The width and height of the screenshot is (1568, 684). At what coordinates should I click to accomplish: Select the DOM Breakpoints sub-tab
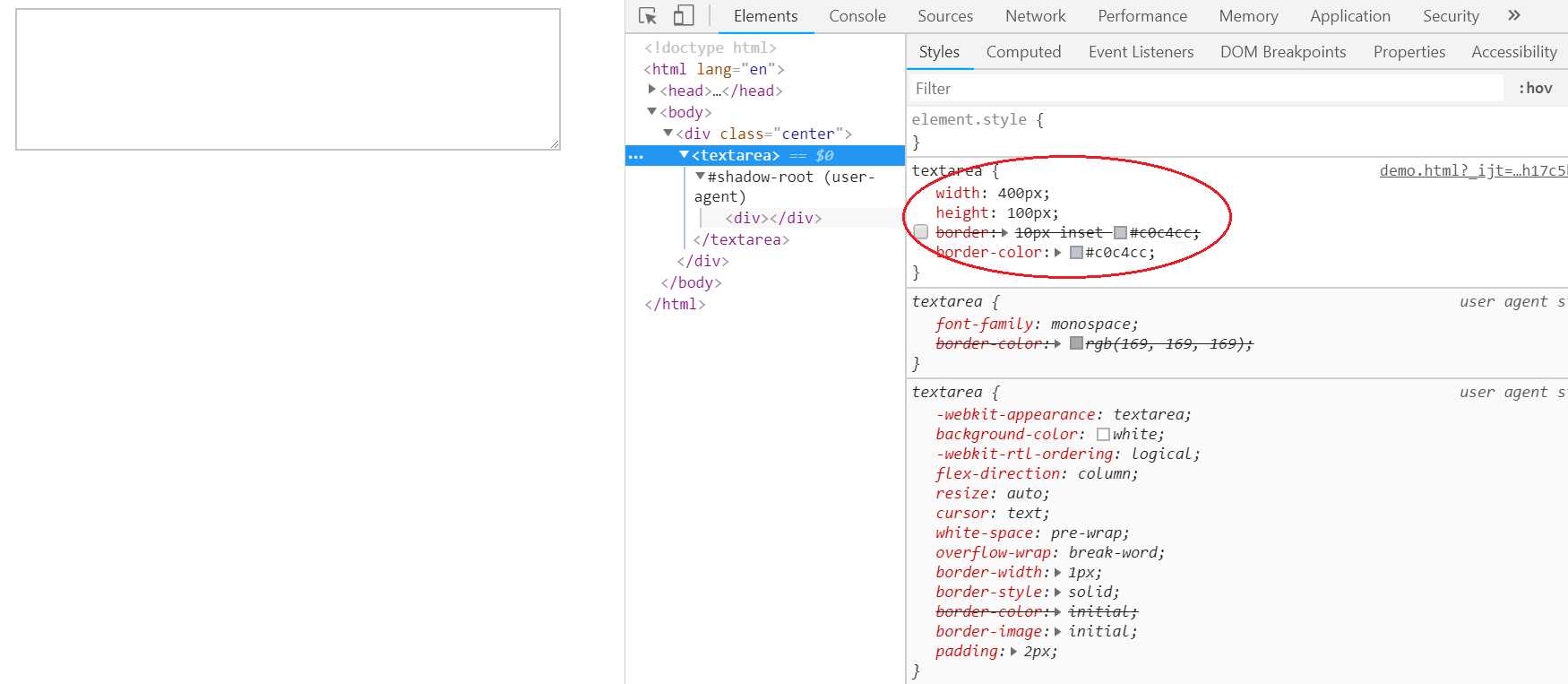coord(1283,52)
